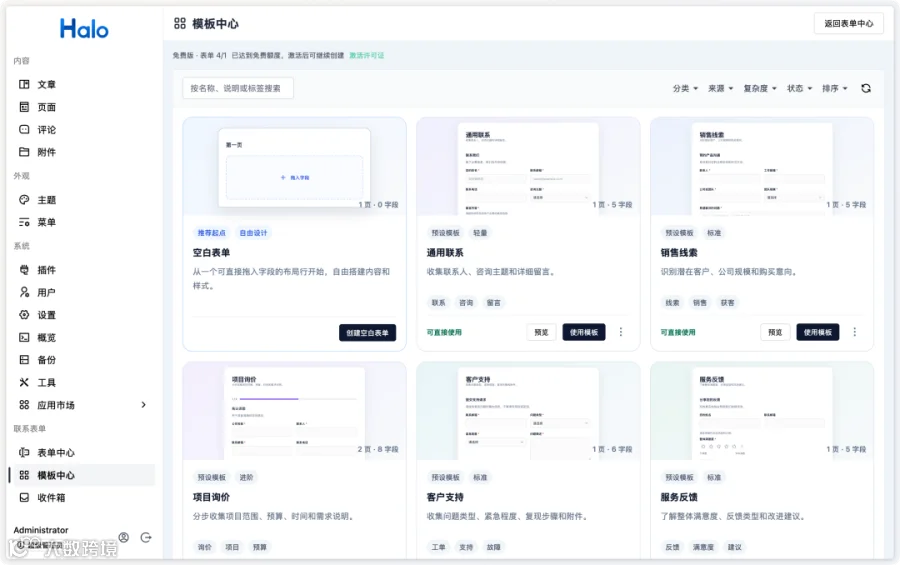Expand the 应用市场 submenu chevron

pos(143,405)
